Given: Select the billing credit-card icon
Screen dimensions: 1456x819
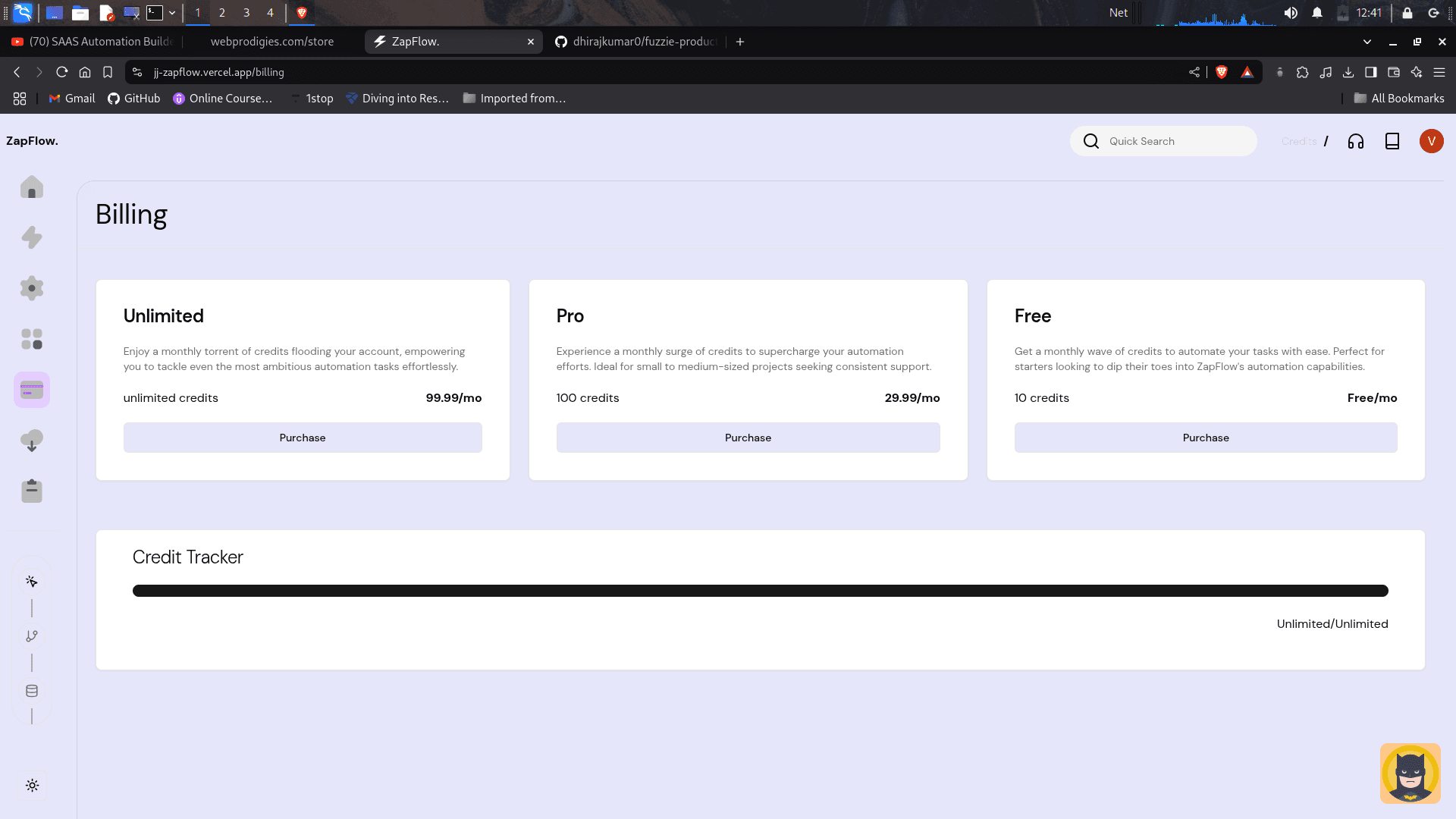Looking at the screenshot, I should [31, 389].
